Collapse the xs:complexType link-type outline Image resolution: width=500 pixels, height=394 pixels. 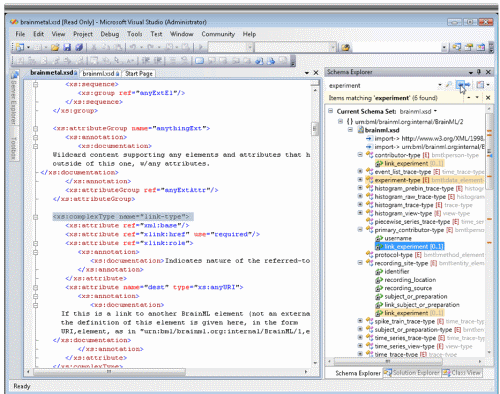coord(36,217)
